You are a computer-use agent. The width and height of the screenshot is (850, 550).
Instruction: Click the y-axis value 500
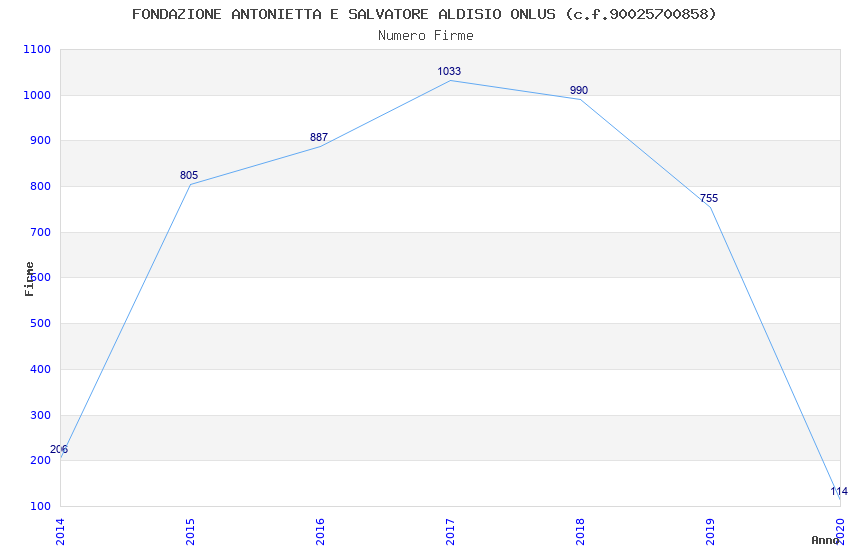click(40, 323)
